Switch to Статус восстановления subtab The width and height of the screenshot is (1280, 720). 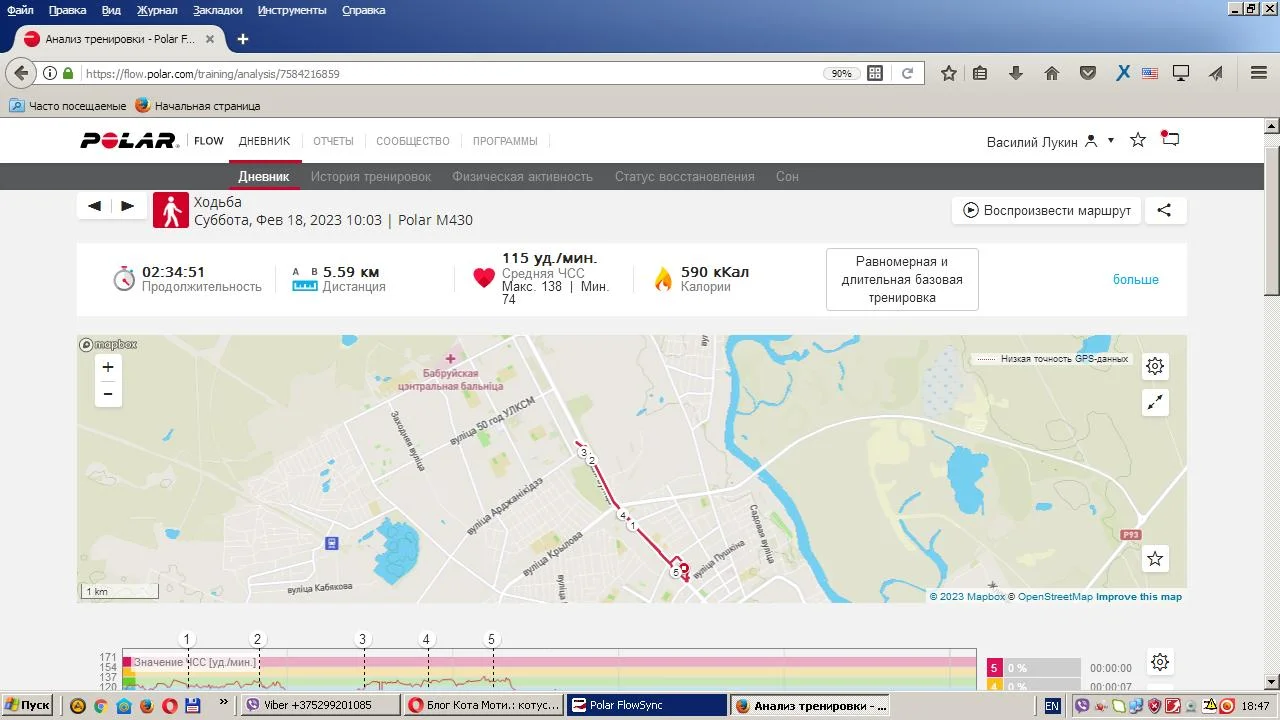(685, 176)
